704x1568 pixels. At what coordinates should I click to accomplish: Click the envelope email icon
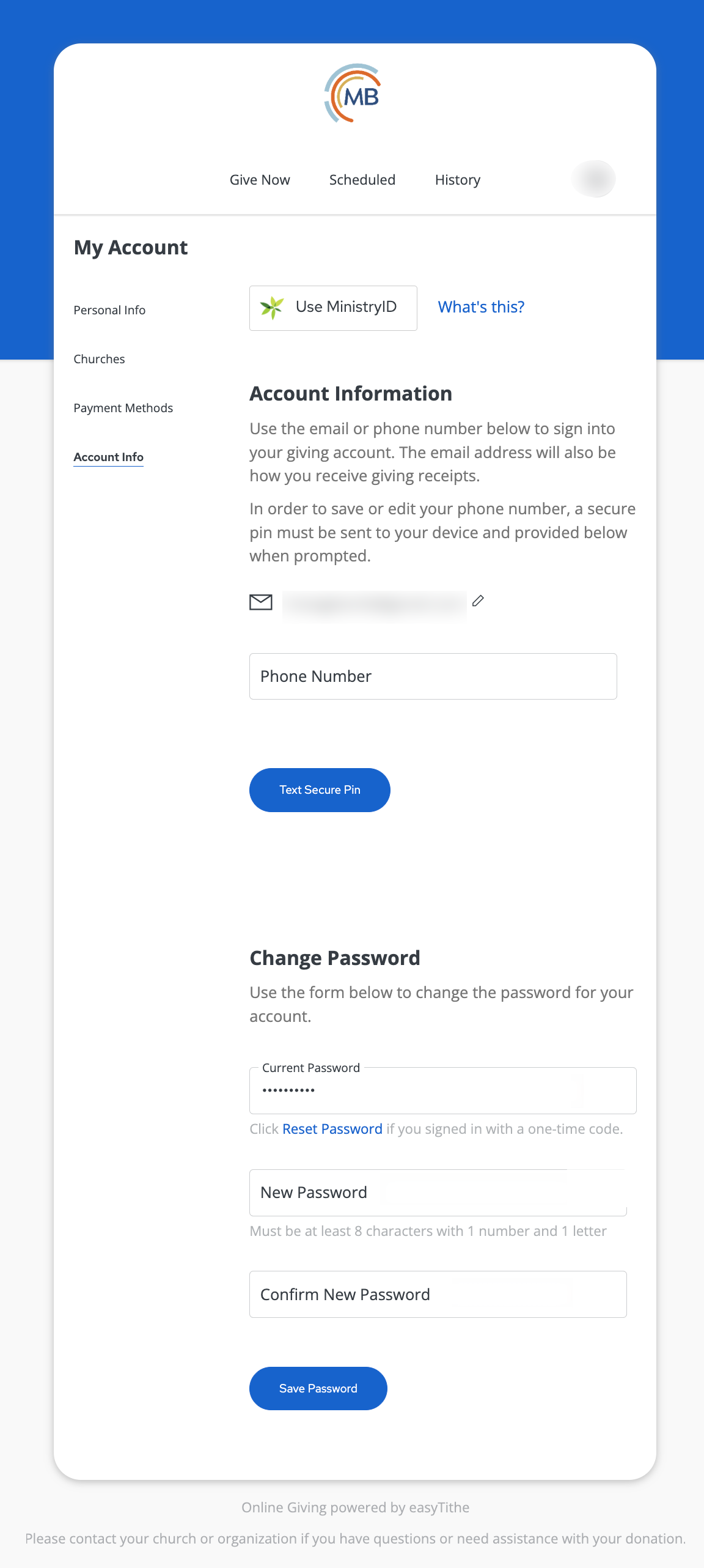coord(261,602)
